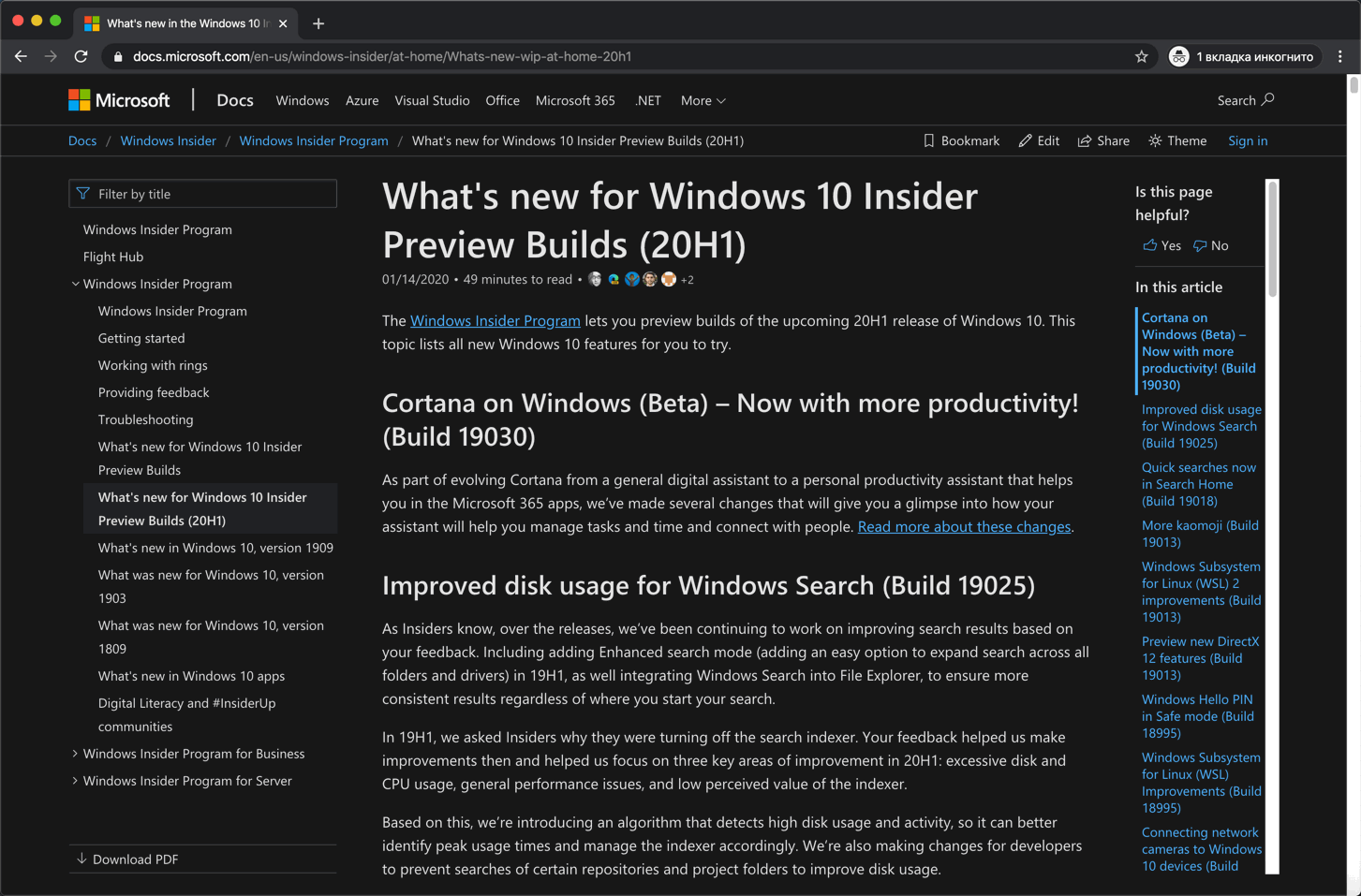Click the search magnifier icon

point(1268,99)
